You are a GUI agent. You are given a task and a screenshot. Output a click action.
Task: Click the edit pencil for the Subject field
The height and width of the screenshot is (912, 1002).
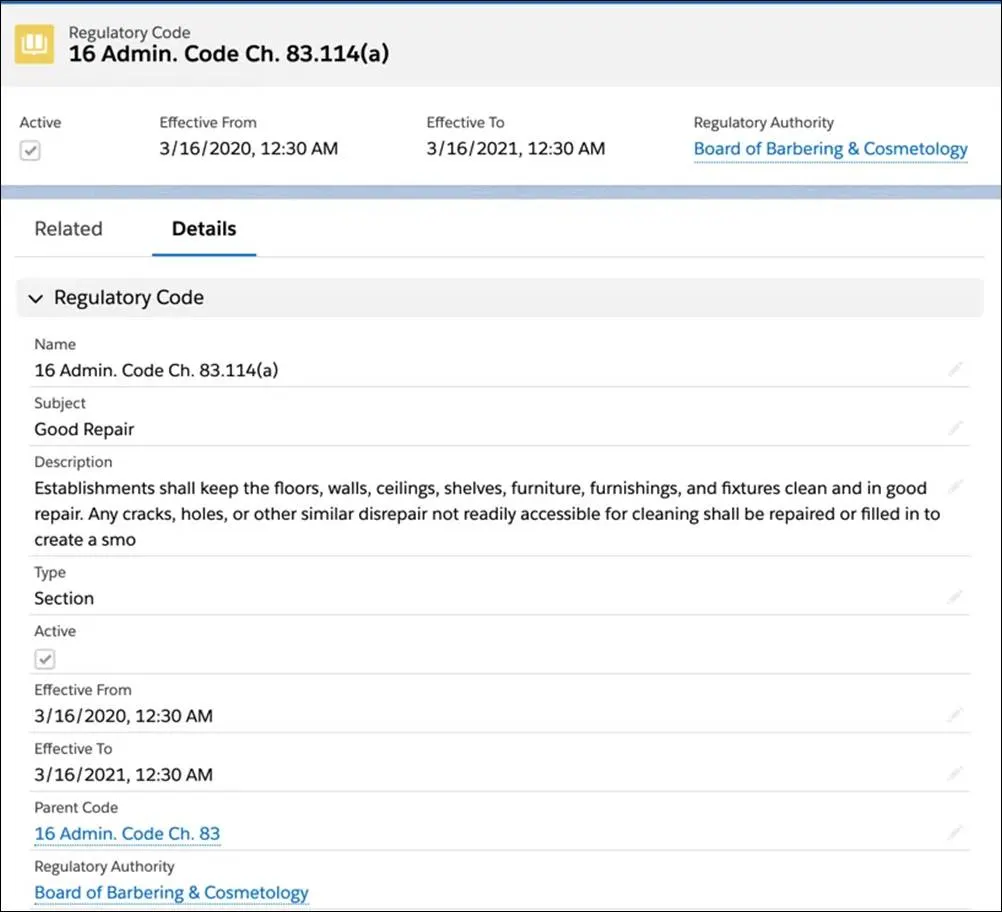pos(955,427)
